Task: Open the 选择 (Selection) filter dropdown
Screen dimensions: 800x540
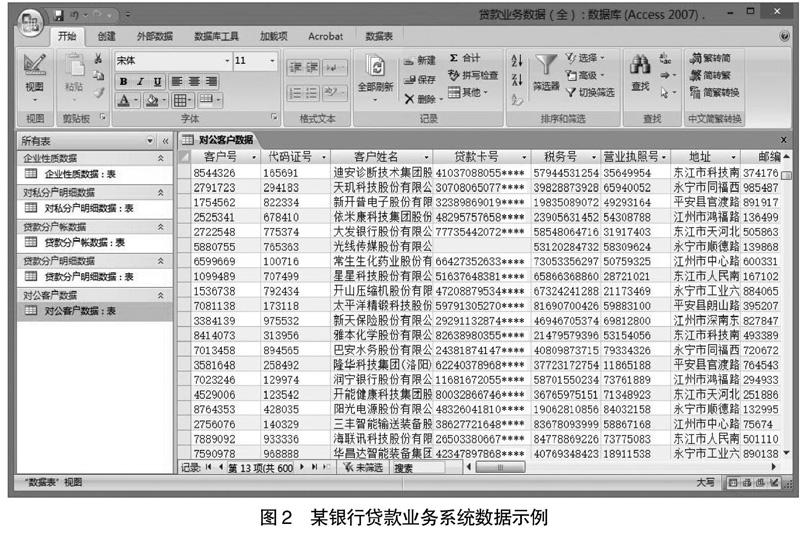Action: pyautogui.click(x=585, y=58)
